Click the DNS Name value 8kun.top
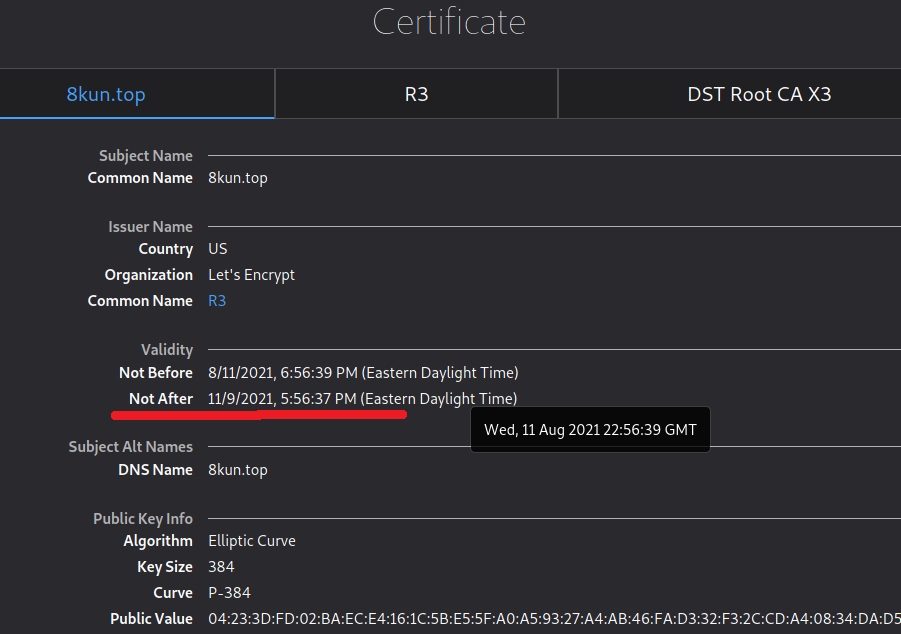Screen dimensions: 901x634 (238, 470)
